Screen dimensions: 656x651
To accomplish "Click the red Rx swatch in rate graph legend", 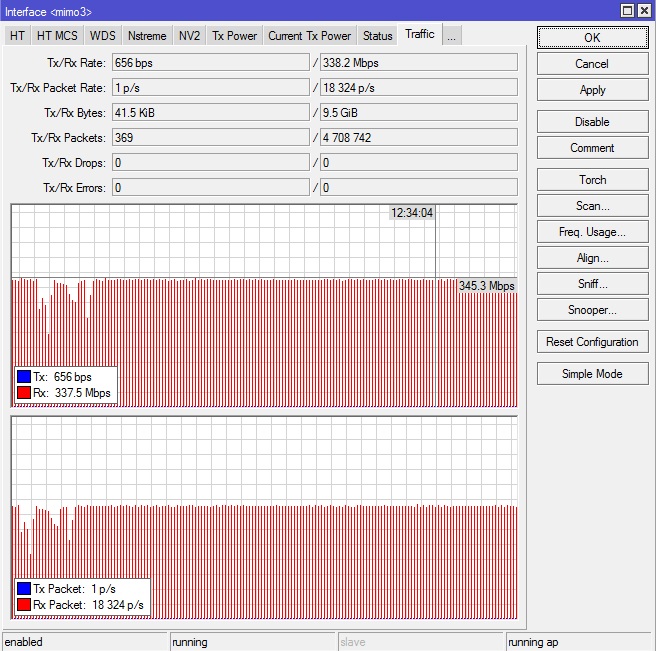I will [x=24, y=392].
